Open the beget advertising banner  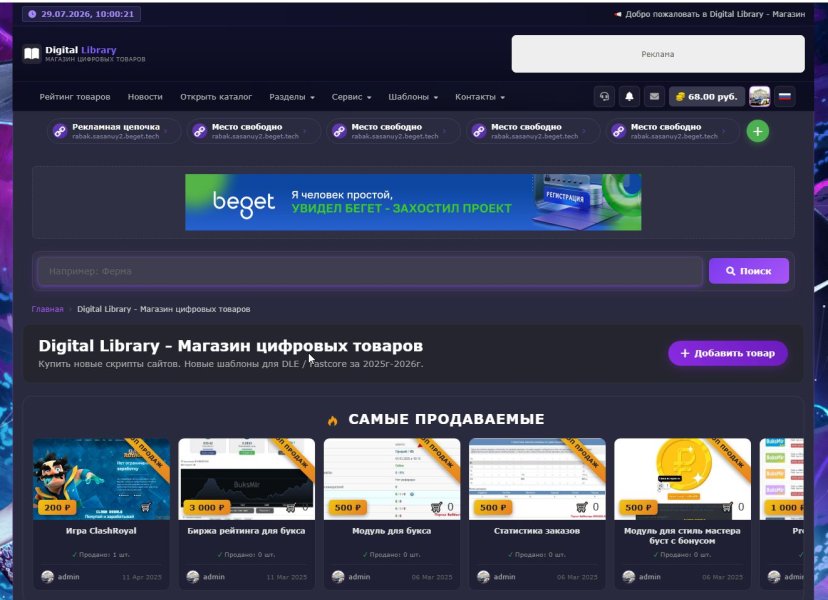413,202
